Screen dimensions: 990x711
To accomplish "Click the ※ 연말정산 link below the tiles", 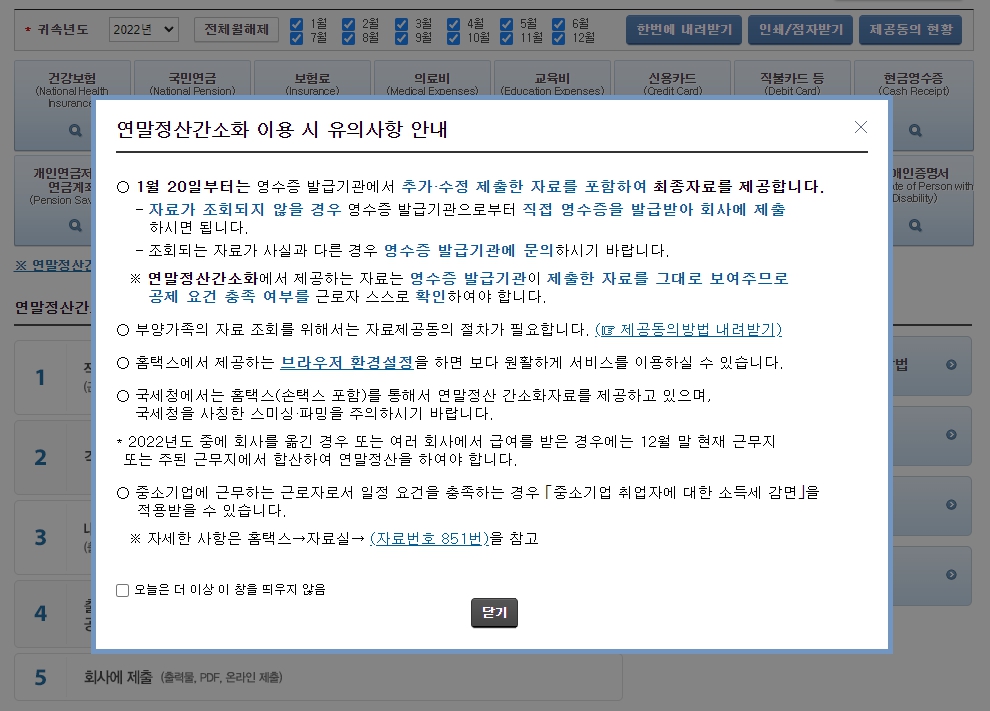I will (x=53, y=265).
